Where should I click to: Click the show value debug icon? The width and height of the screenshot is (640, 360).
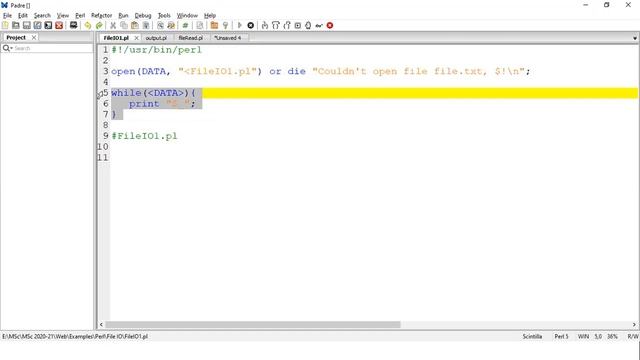coord(319,25)
